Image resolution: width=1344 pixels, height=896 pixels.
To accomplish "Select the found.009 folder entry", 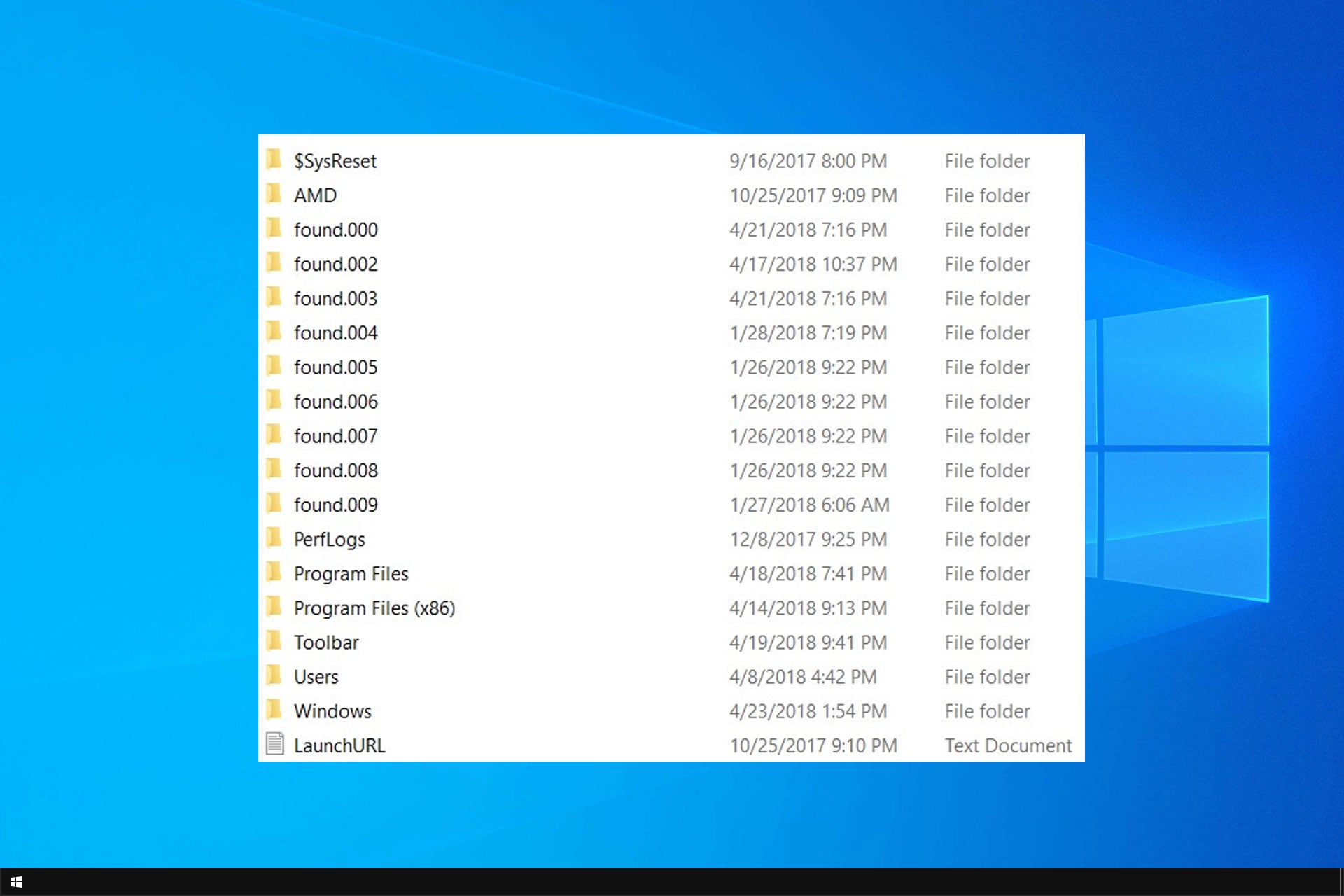I will tap(335, 505).
